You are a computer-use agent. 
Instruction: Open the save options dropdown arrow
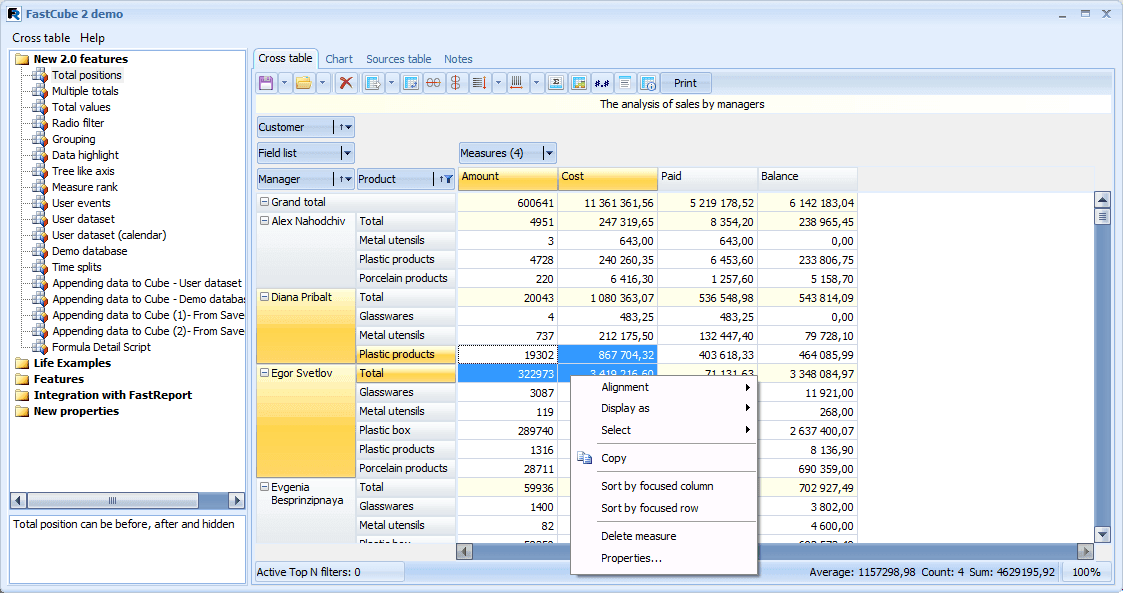[284, 83]
